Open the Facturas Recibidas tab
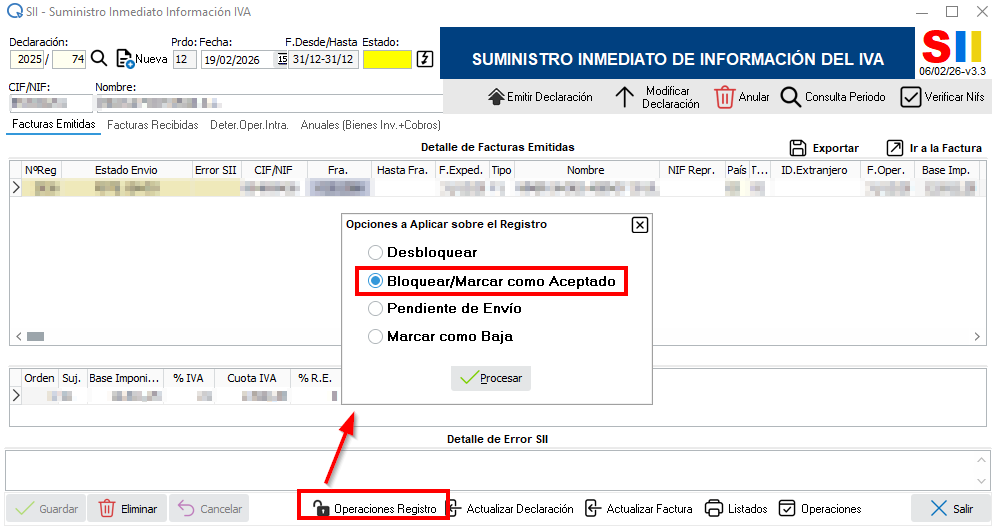Screen dimensions: 996x526 152,125
